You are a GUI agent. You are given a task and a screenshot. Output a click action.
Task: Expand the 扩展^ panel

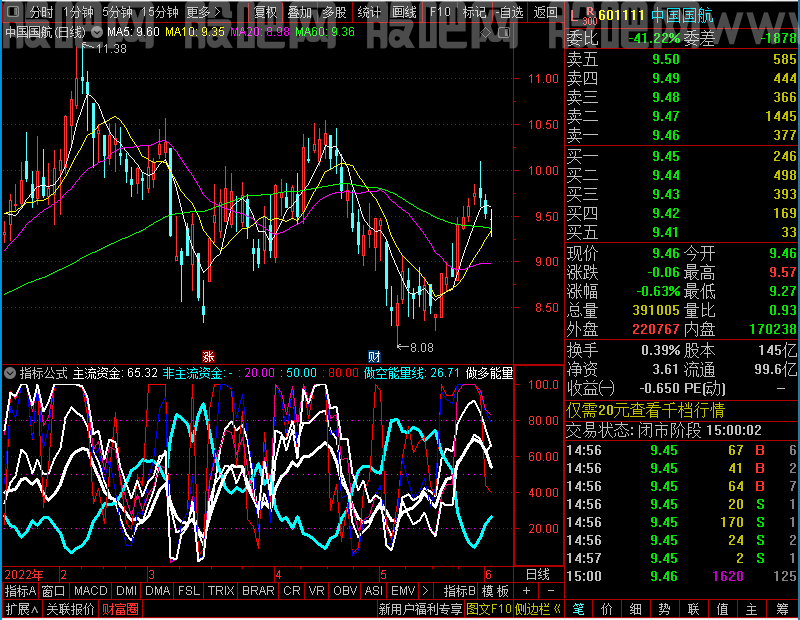[22, 609]
